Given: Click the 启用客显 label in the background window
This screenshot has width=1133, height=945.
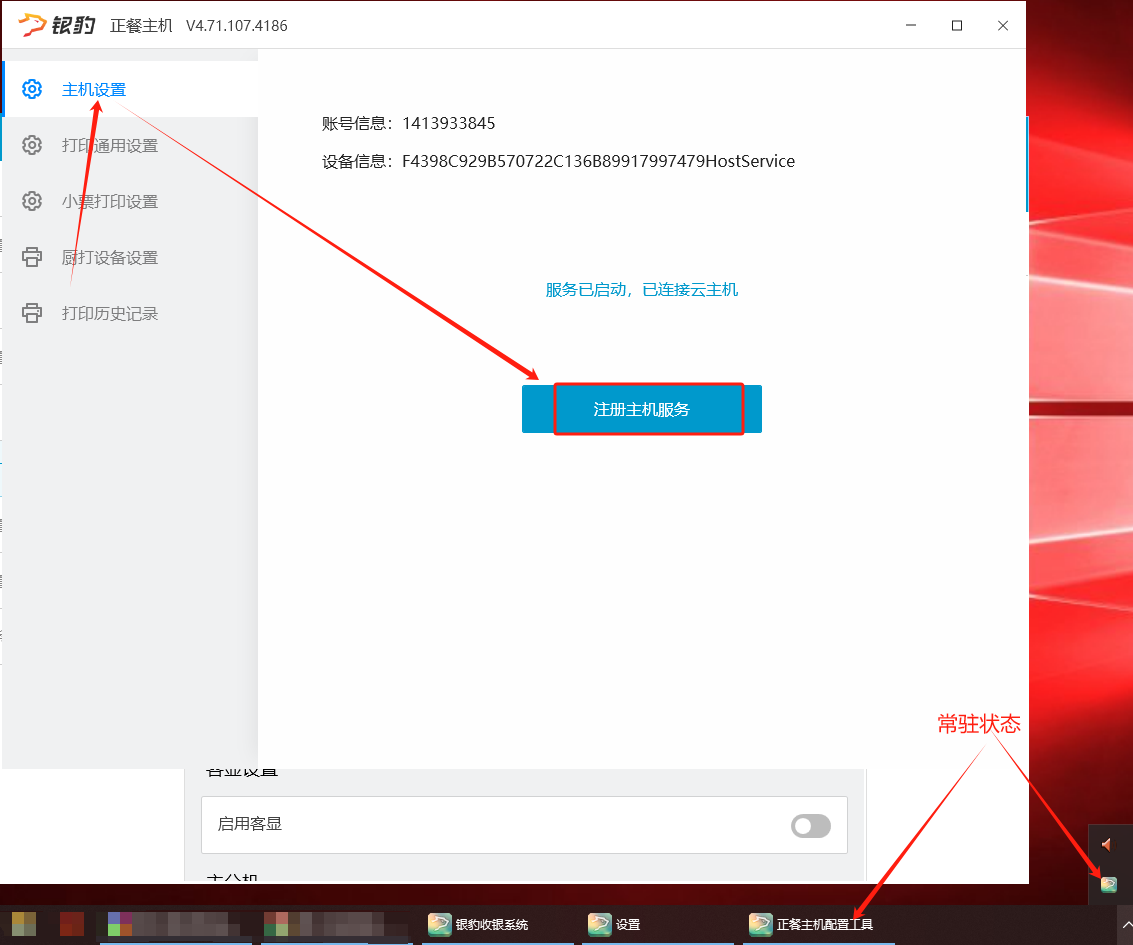Looking at the screenshot, I should 250,824.
